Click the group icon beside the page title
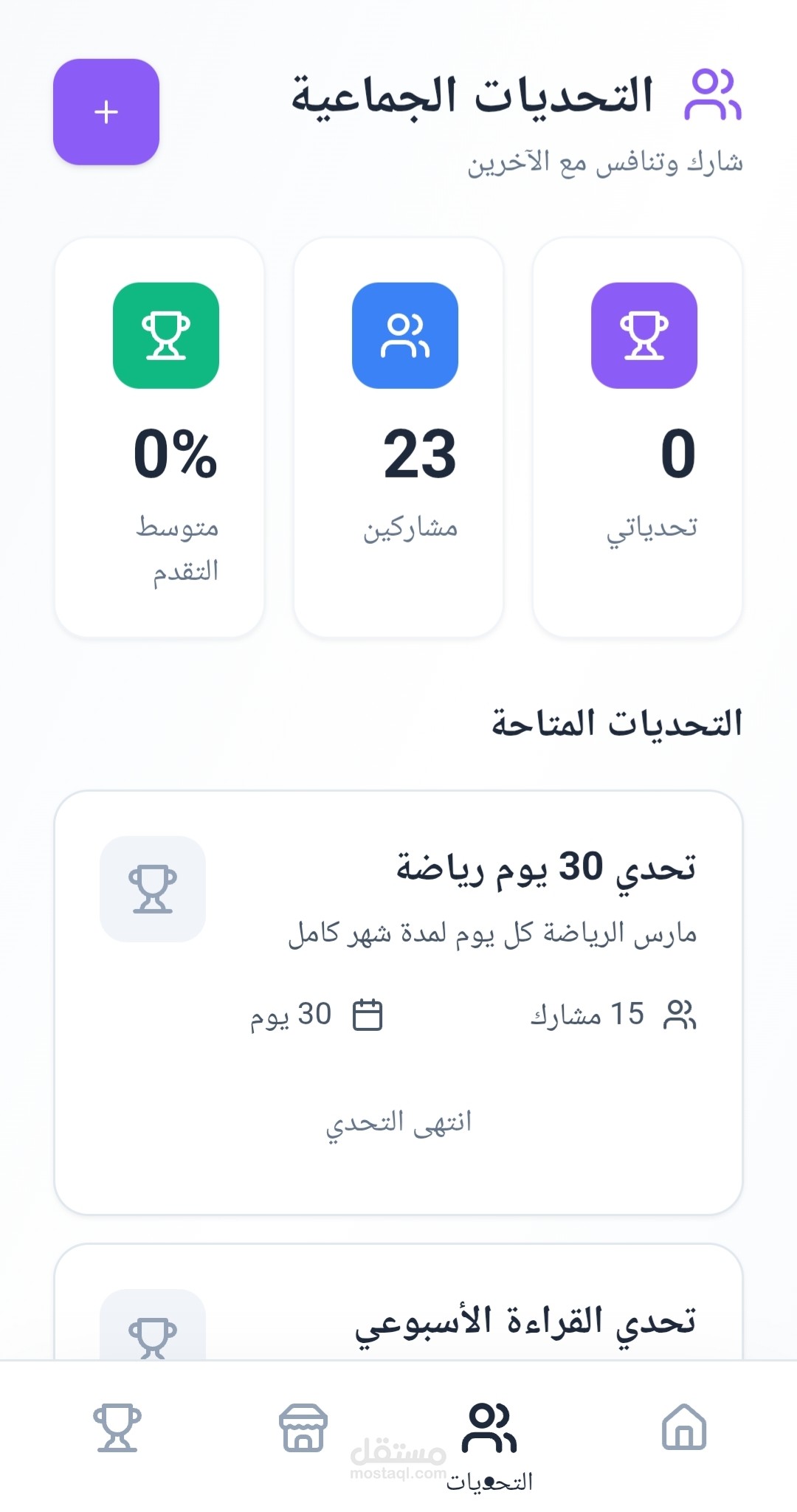797x1512 pixels. [712, 94]
